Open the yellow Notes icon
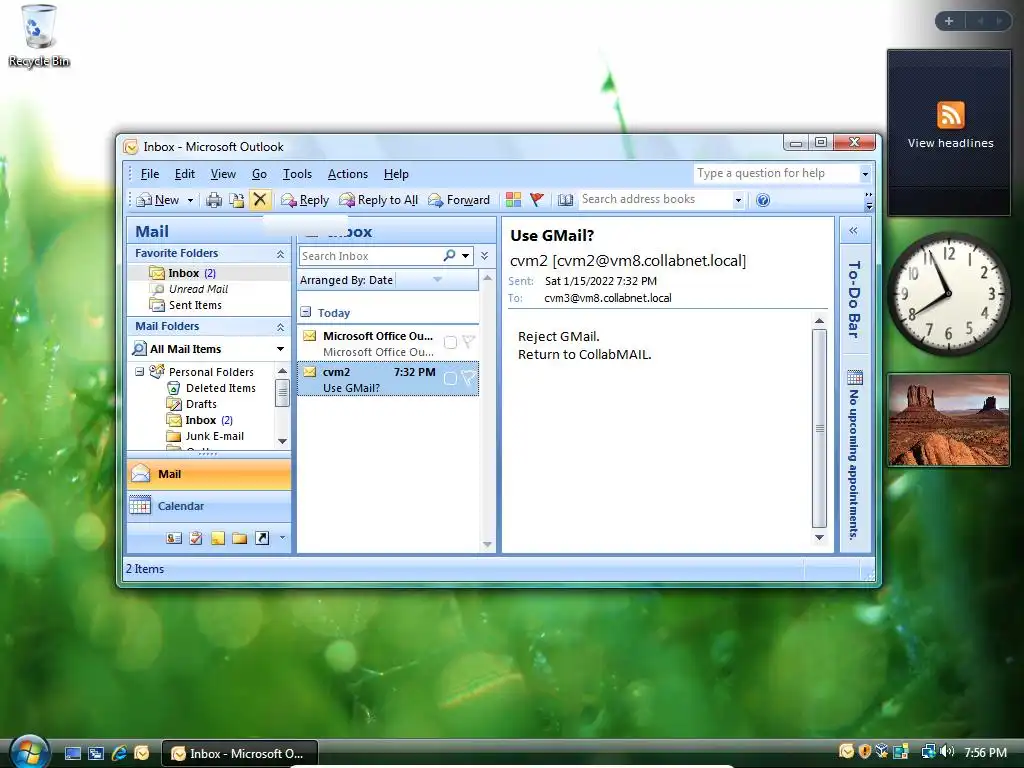 click(218, 538)
